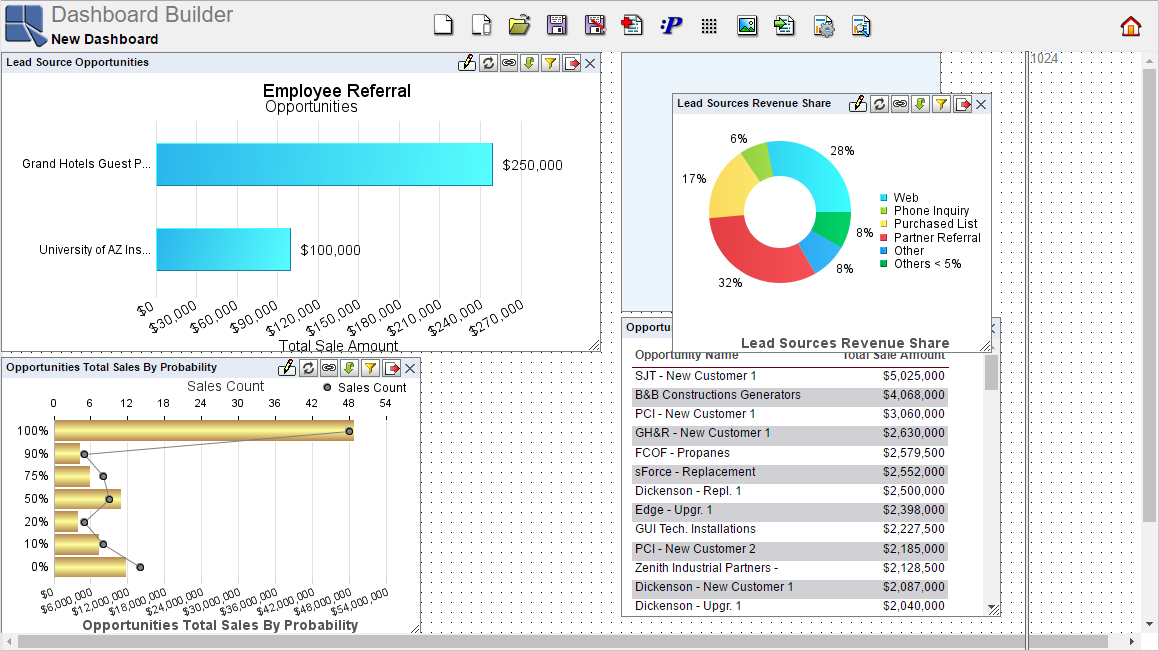Screen dimensions: 1159x651
Task: Click the Web legend color swatch
Action: [883, 198]
